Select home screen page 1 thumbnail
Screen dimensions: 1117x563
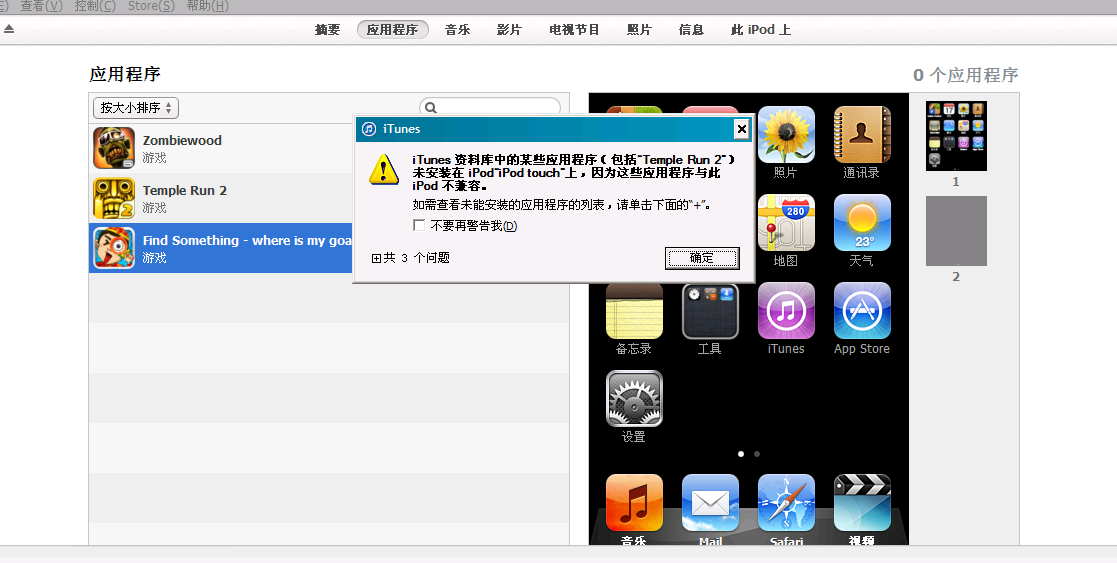[x=956, y=135]
